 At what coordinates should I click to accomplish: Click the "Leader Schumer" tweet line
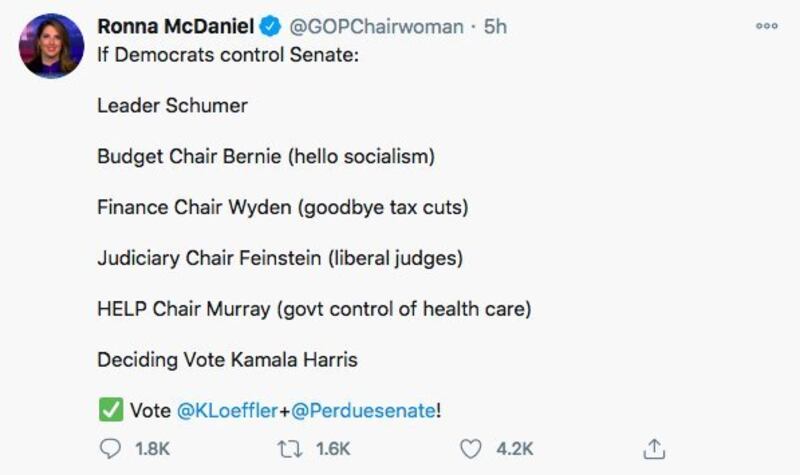[172, 105]
